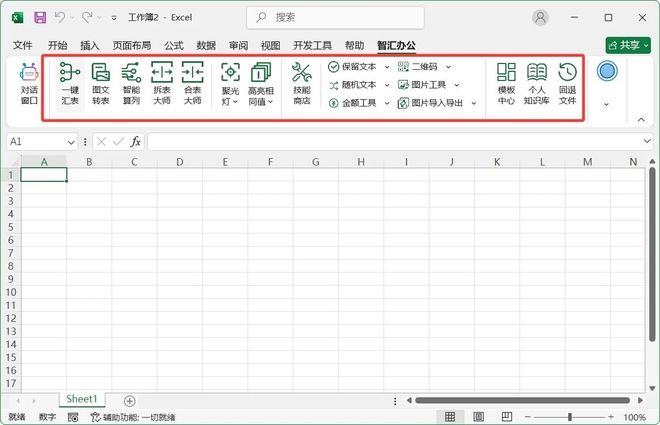The image size is (660, 425).
Task: Switch to Page Layout view
Action: pyautogui.click(x=479, y=417)
